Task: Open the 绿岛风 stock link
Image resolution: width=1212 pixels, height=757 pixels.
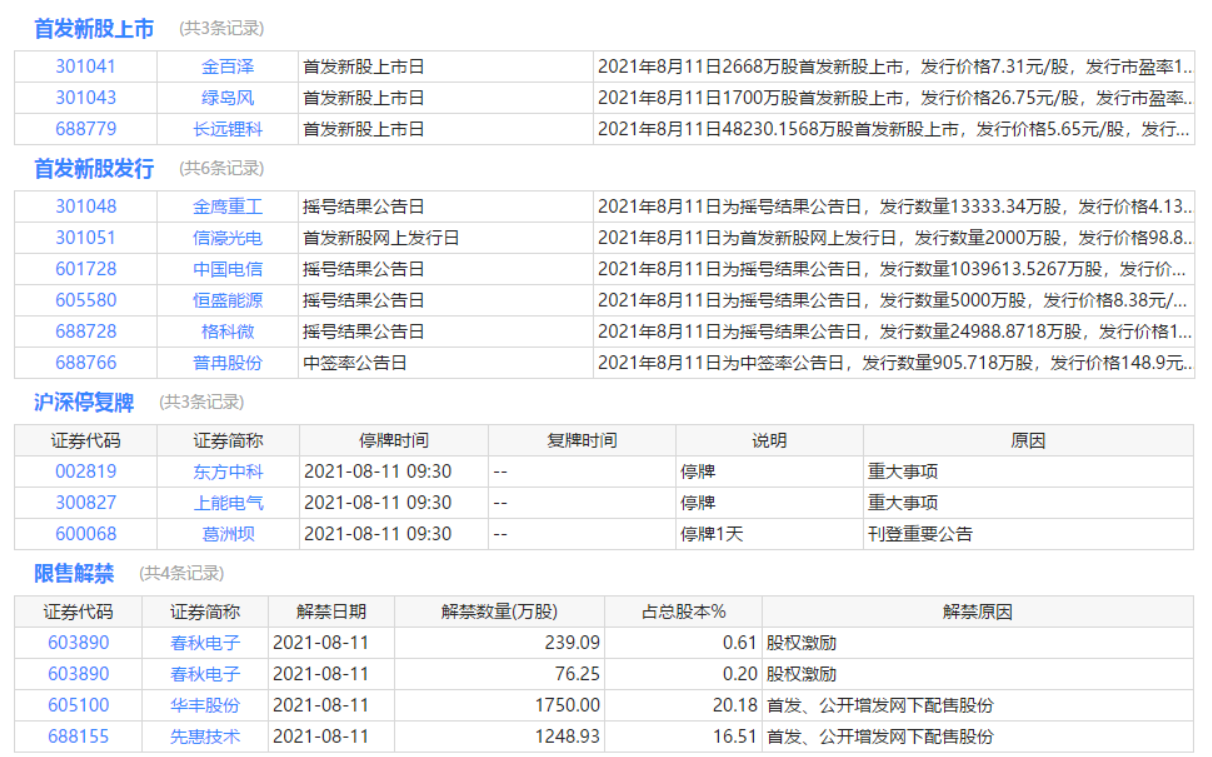Action: coord(227,98)
